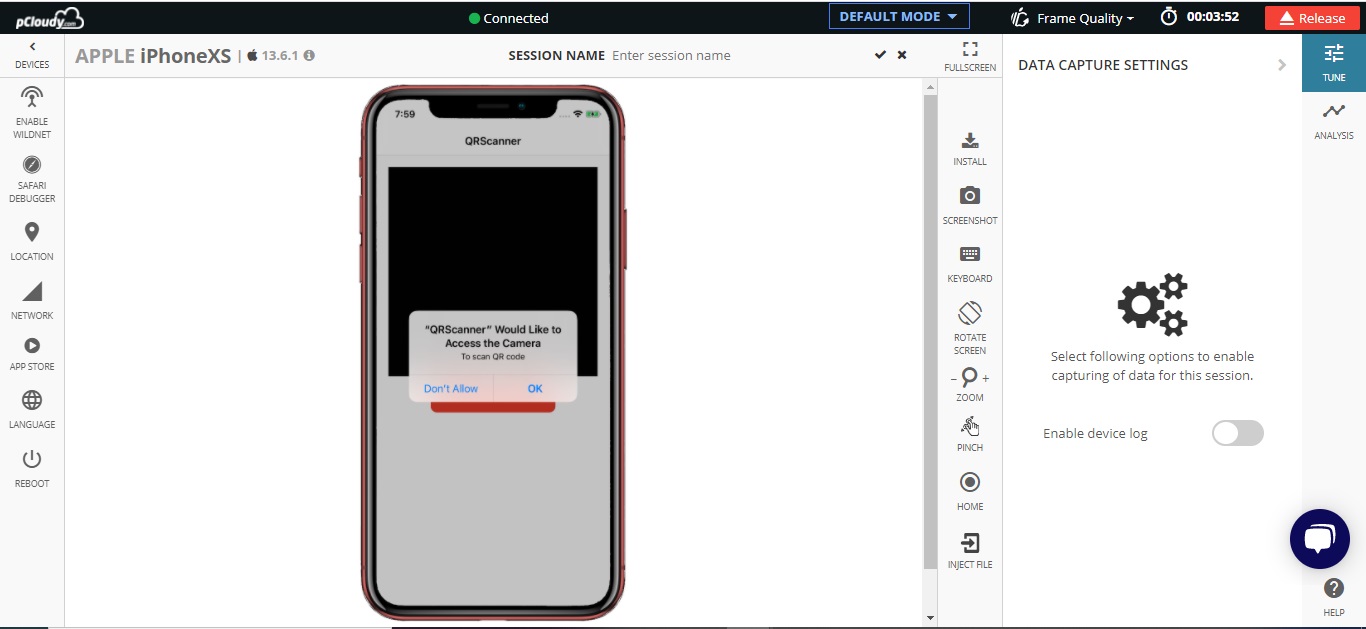Open the Frame Quality dropdown

click(1072, 18)
